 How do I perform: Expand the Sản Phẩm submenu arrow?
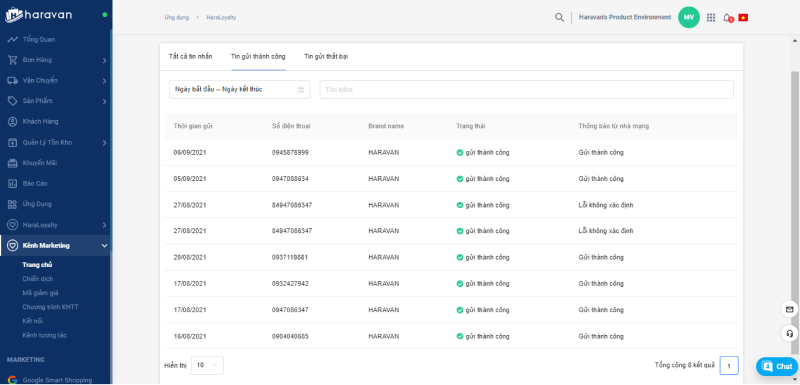click(x=104, y=101)
